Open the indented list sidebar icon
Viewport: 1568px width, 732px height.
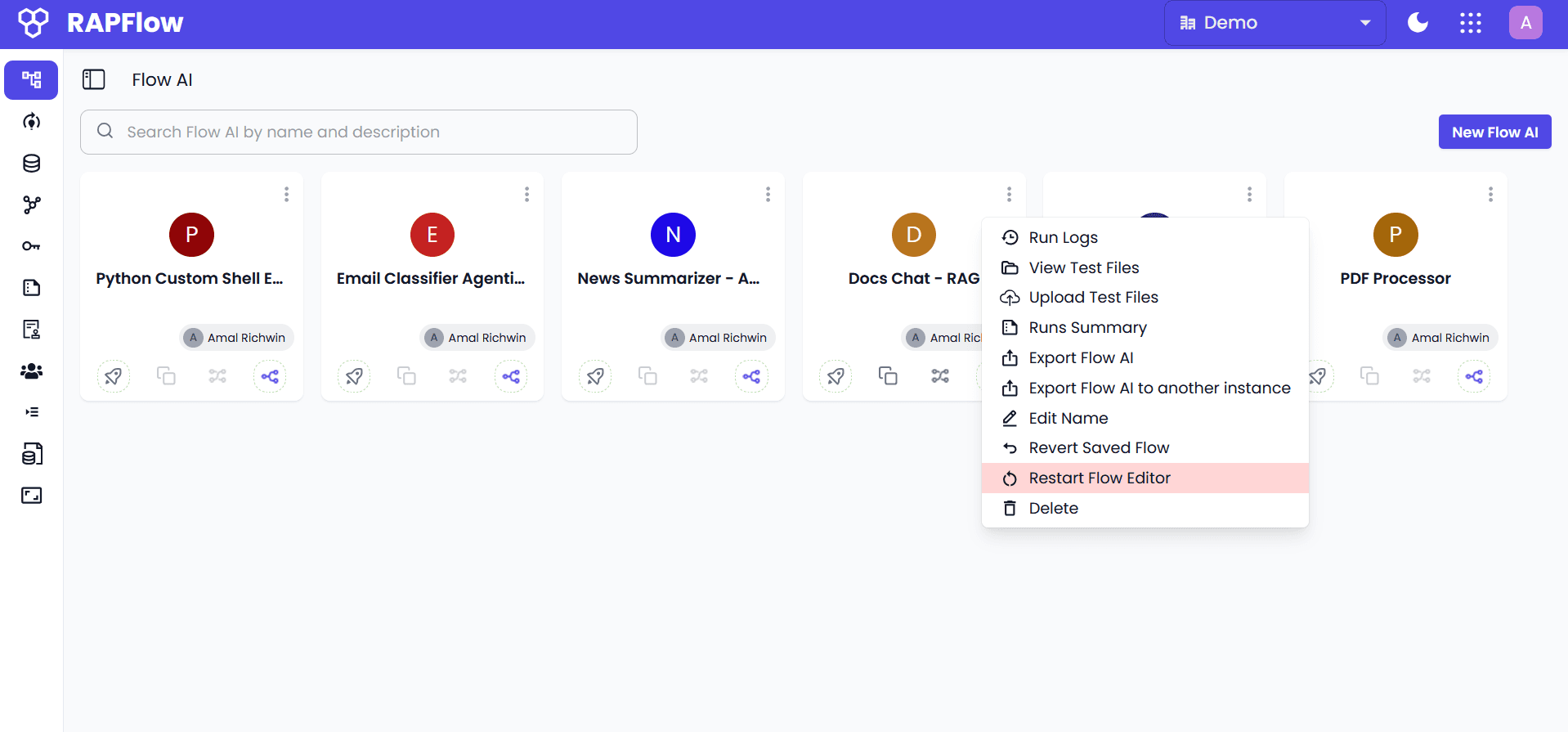coord(31,412)
